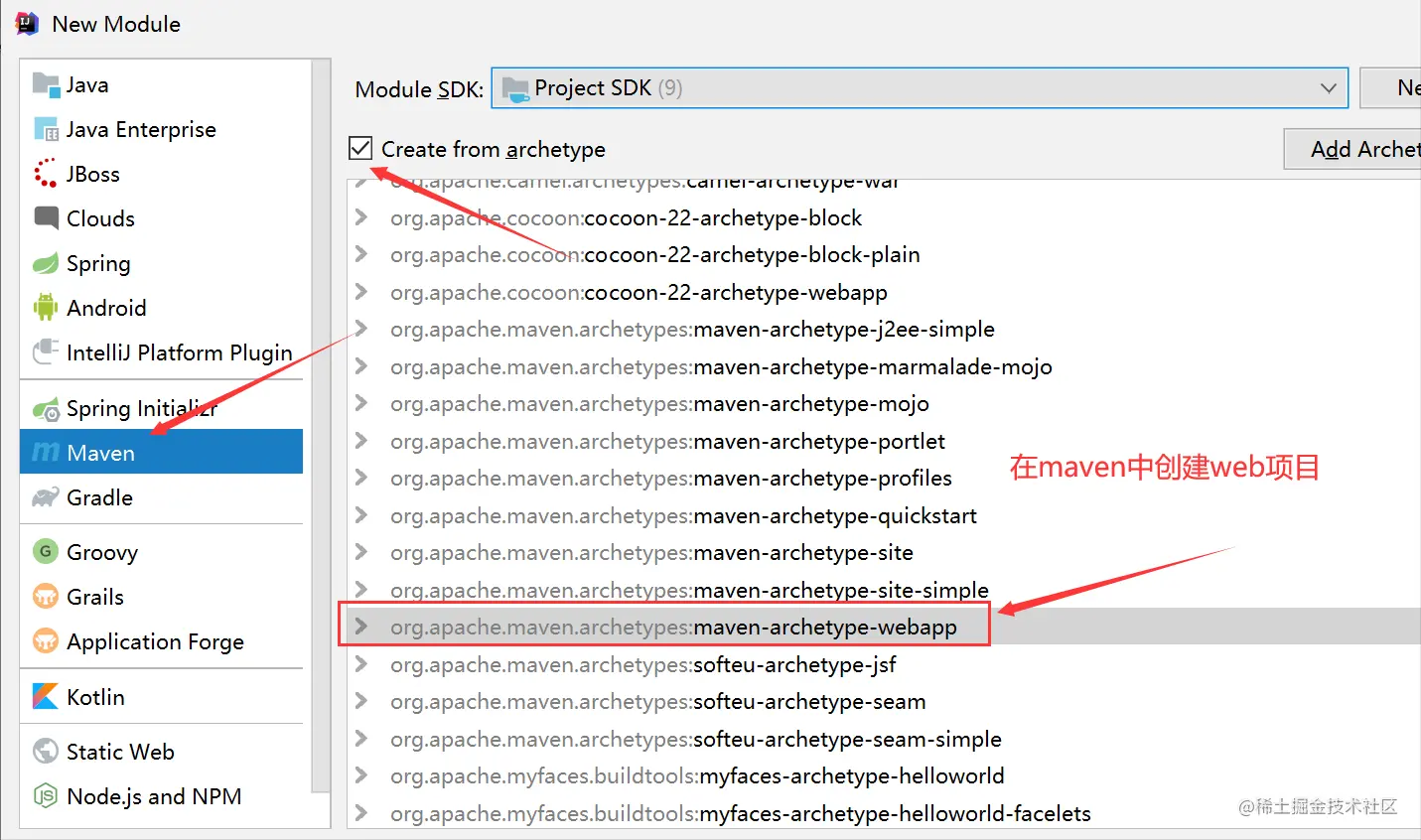Screen dimensions: 1421x840
Task: Toggle the Create from archetype checkbox
Action: pos(360,148)
